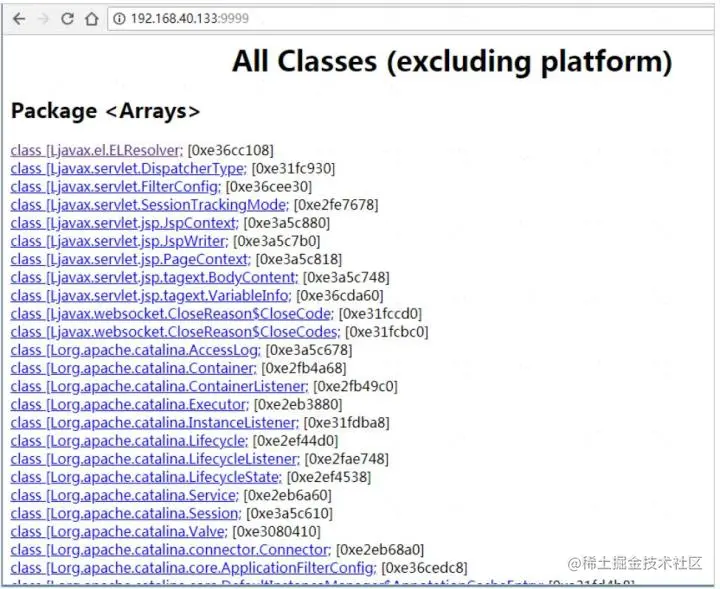
Task: Open class [Ljavax.servlet.jsp.JspWriter; link
Action: coord(119,241)
